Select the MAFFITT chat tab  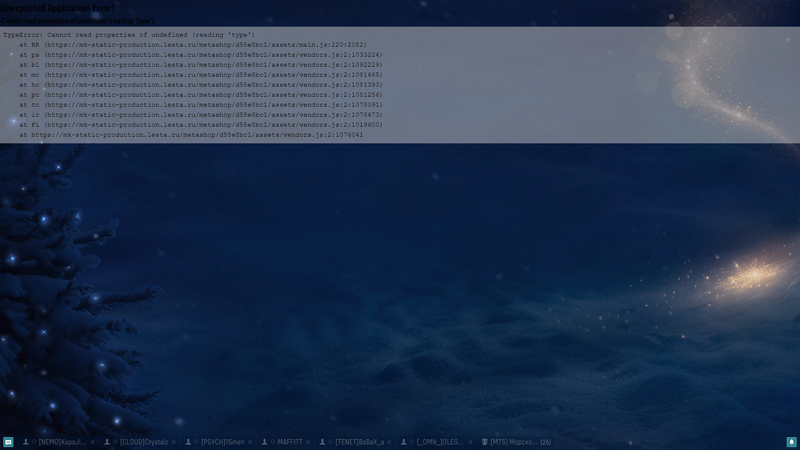(x=288, y=441)
